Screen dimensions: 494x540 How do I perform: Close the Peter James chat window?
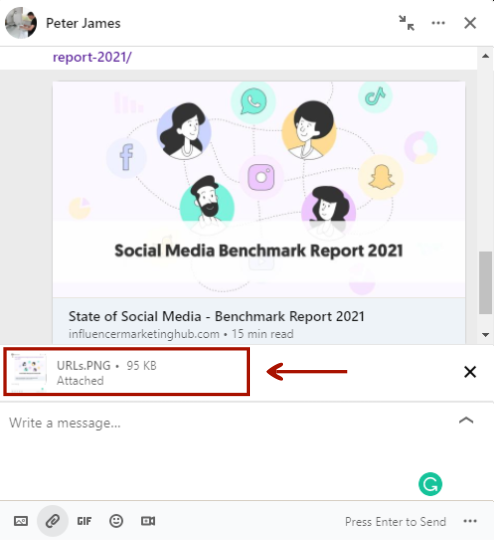[470, 23]
